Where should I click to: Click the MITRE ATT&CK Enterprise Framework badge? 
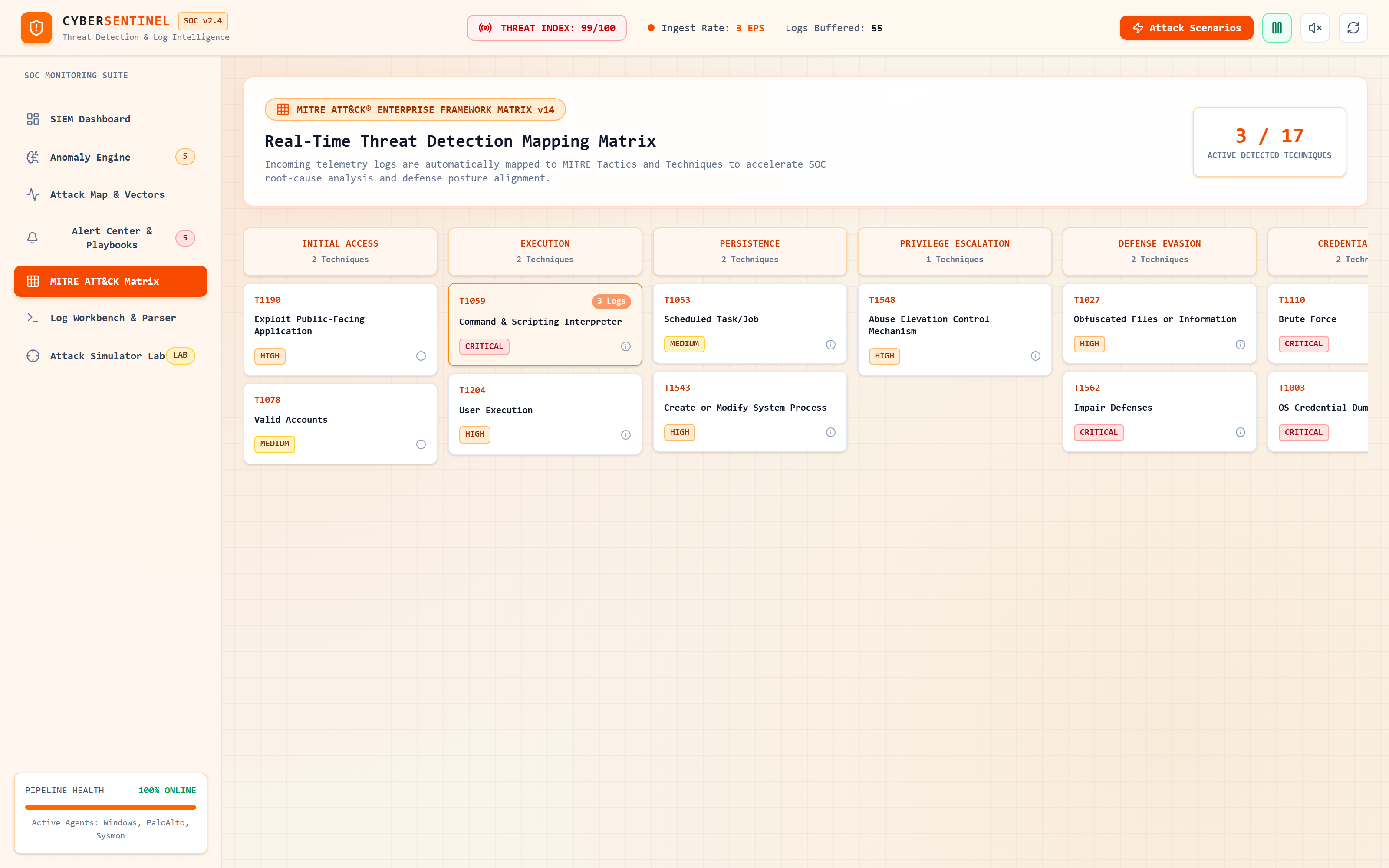coord(415,110)
